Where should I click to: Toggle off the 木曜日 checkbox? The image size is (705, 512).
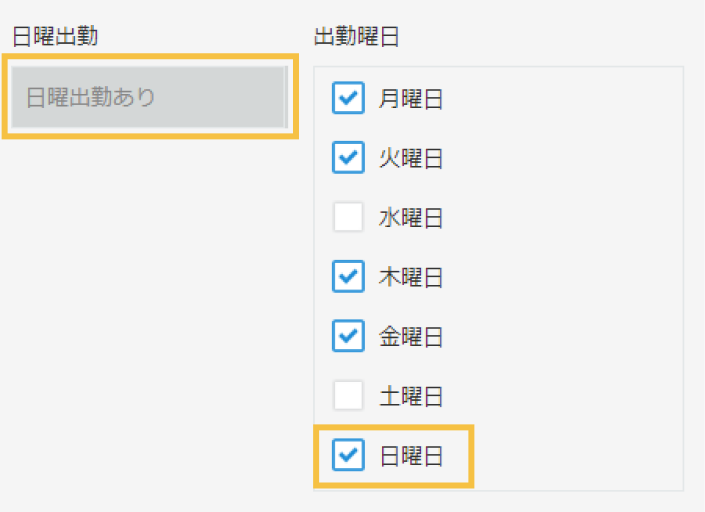point(348,277)
